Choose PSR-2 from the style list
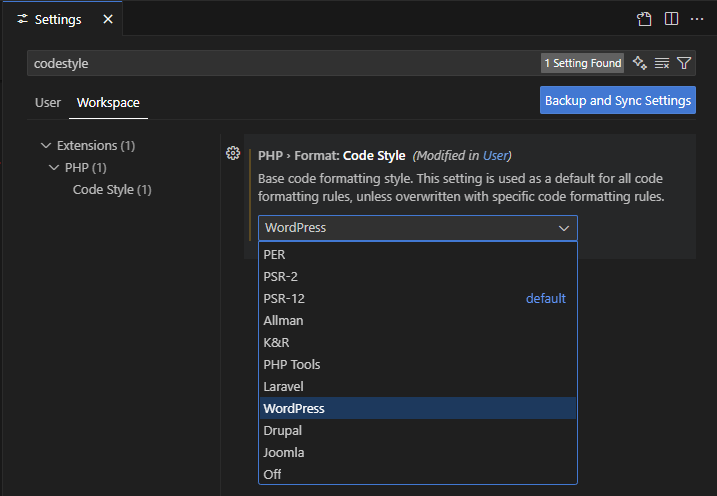 click(417, 276)
